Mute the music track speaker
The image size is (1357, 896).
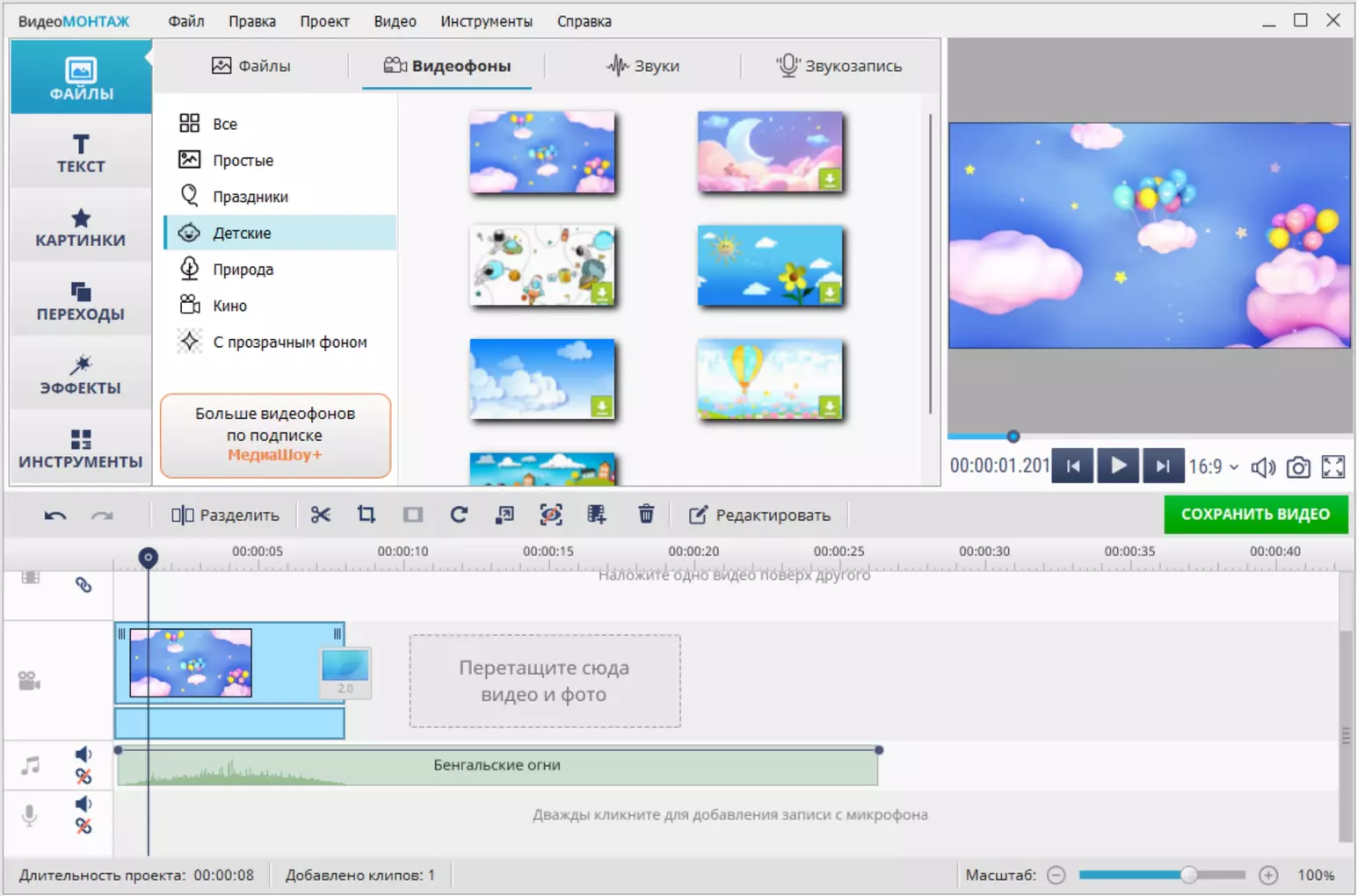[83, 755]
